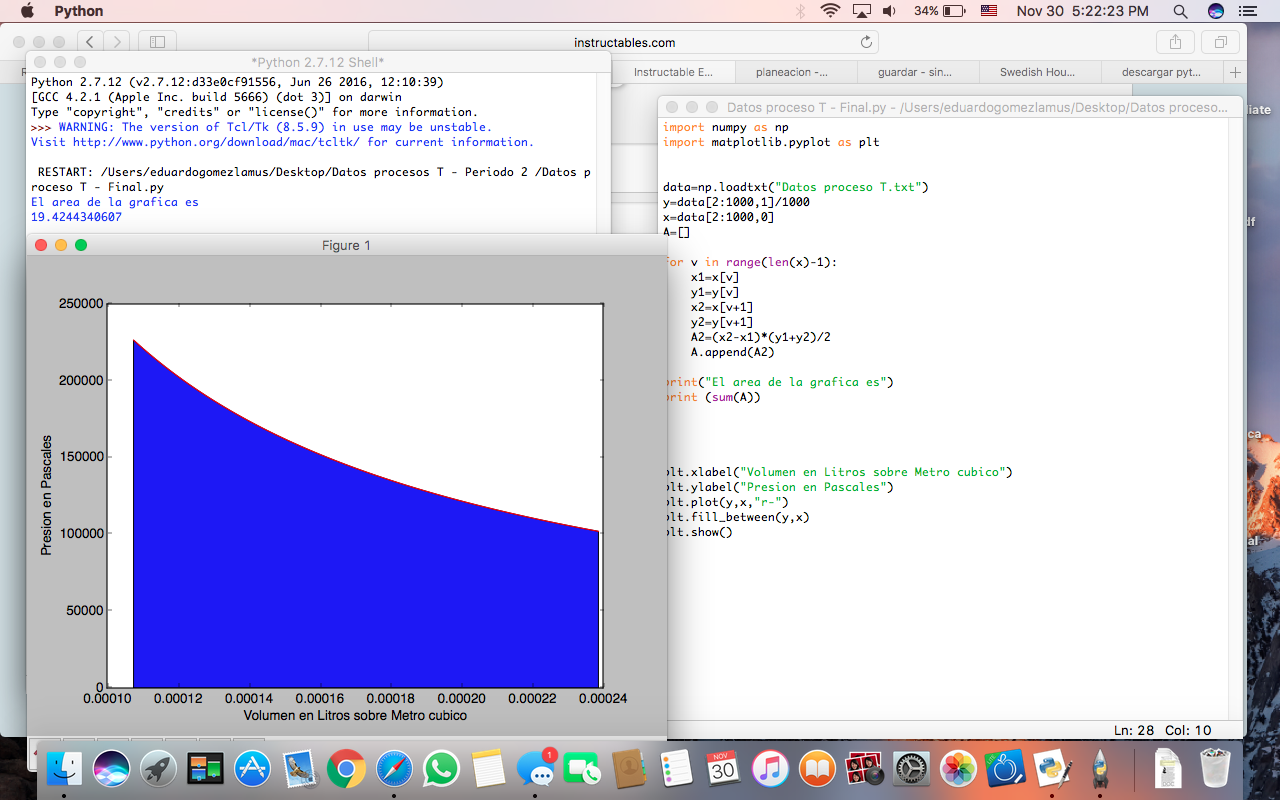
Task: Open Calendar showing Nov 30 in Dock
Action: pyautogui.click(x=723, y=768)
